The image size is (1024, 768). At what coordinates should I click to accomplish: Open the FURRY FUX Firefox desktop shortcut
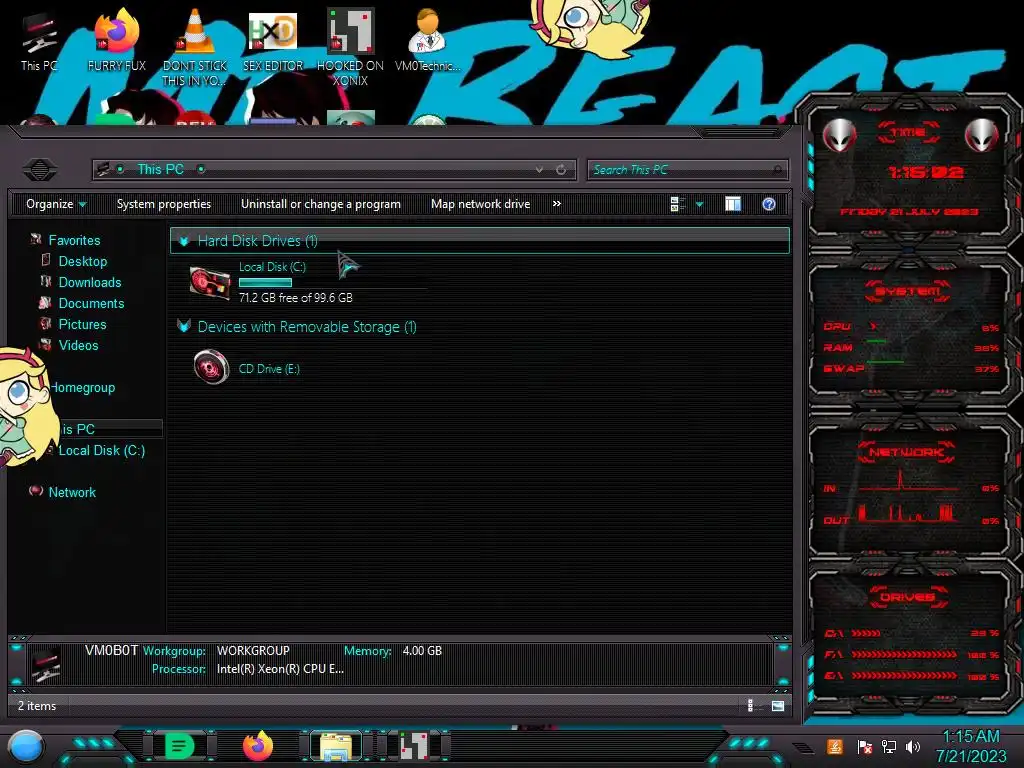pyautogui.click(x=116, y=41)
